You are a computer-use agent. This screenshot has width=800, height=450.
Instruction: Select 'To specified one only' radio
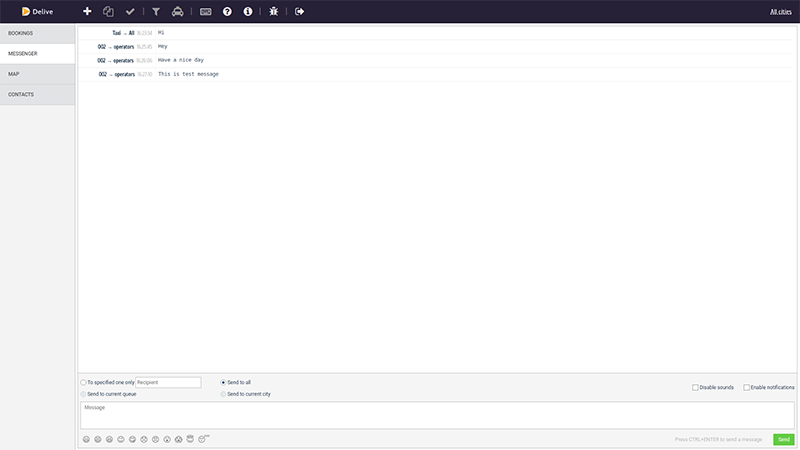[83, 382]
